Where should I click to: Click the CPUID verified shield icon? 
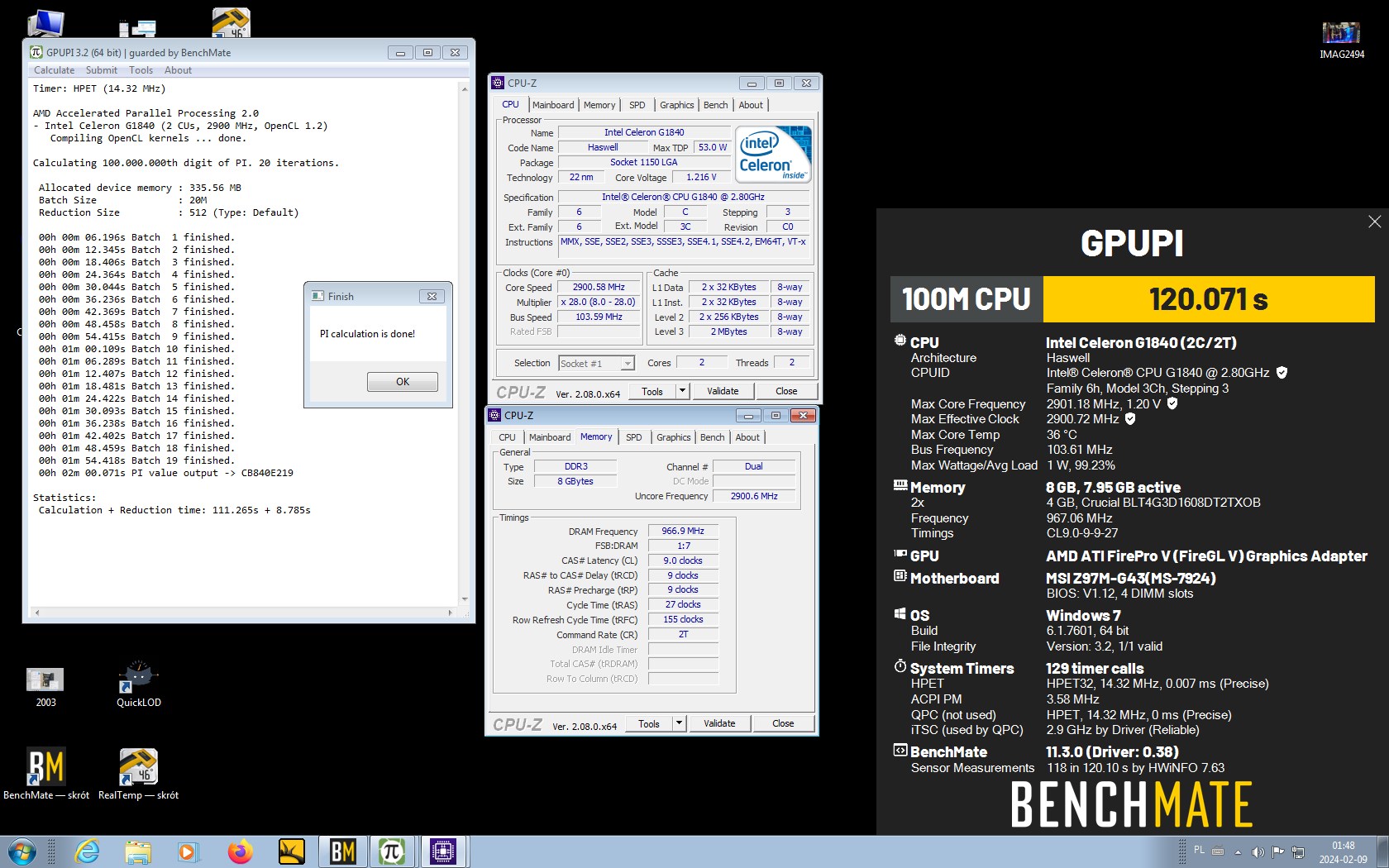click(x=1282, y=373)
